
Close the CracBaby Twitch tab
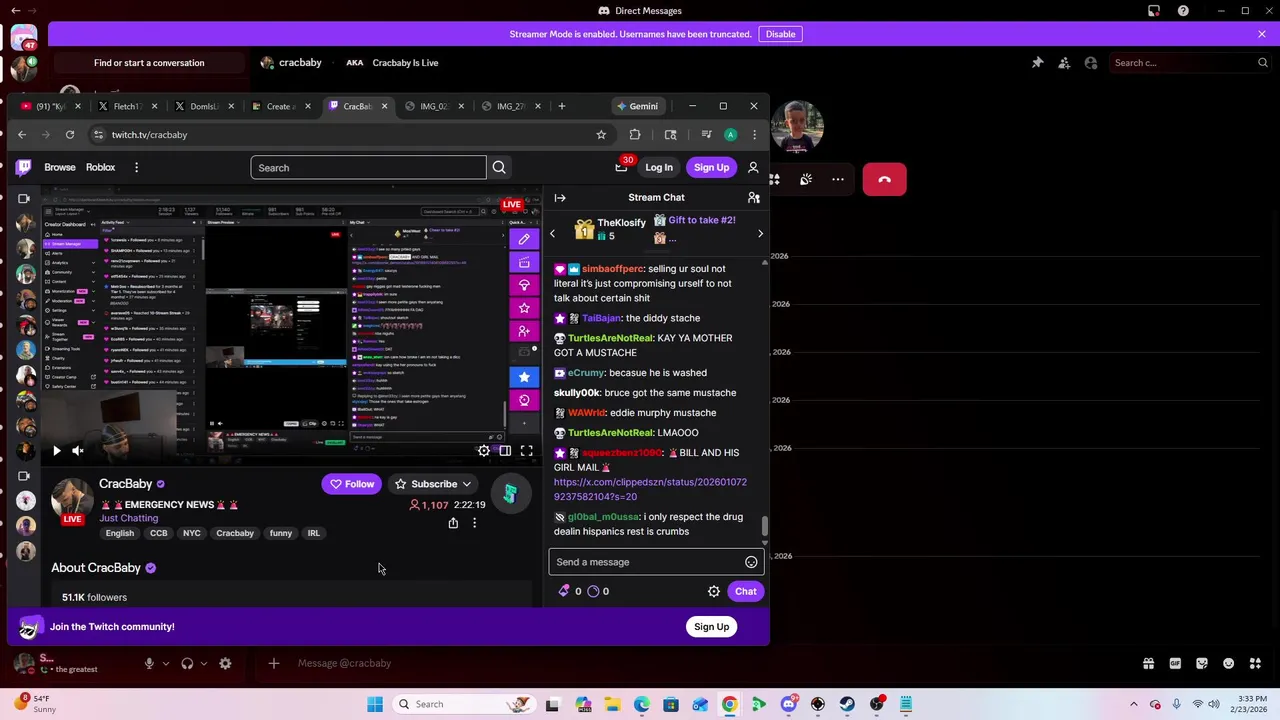(x=384, y=106)
